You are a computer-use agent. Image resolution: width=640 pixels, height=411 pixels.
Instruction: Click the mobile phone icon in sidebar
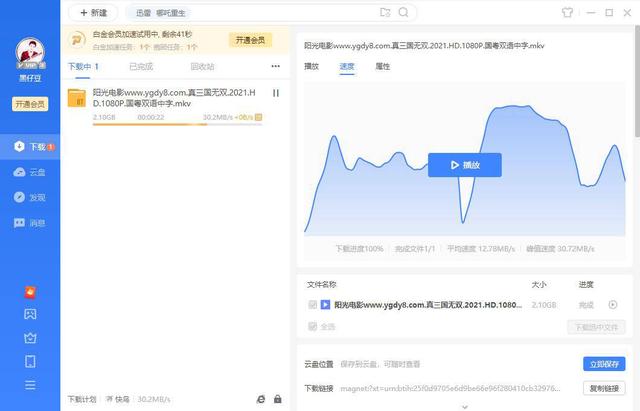pos(30,362)
